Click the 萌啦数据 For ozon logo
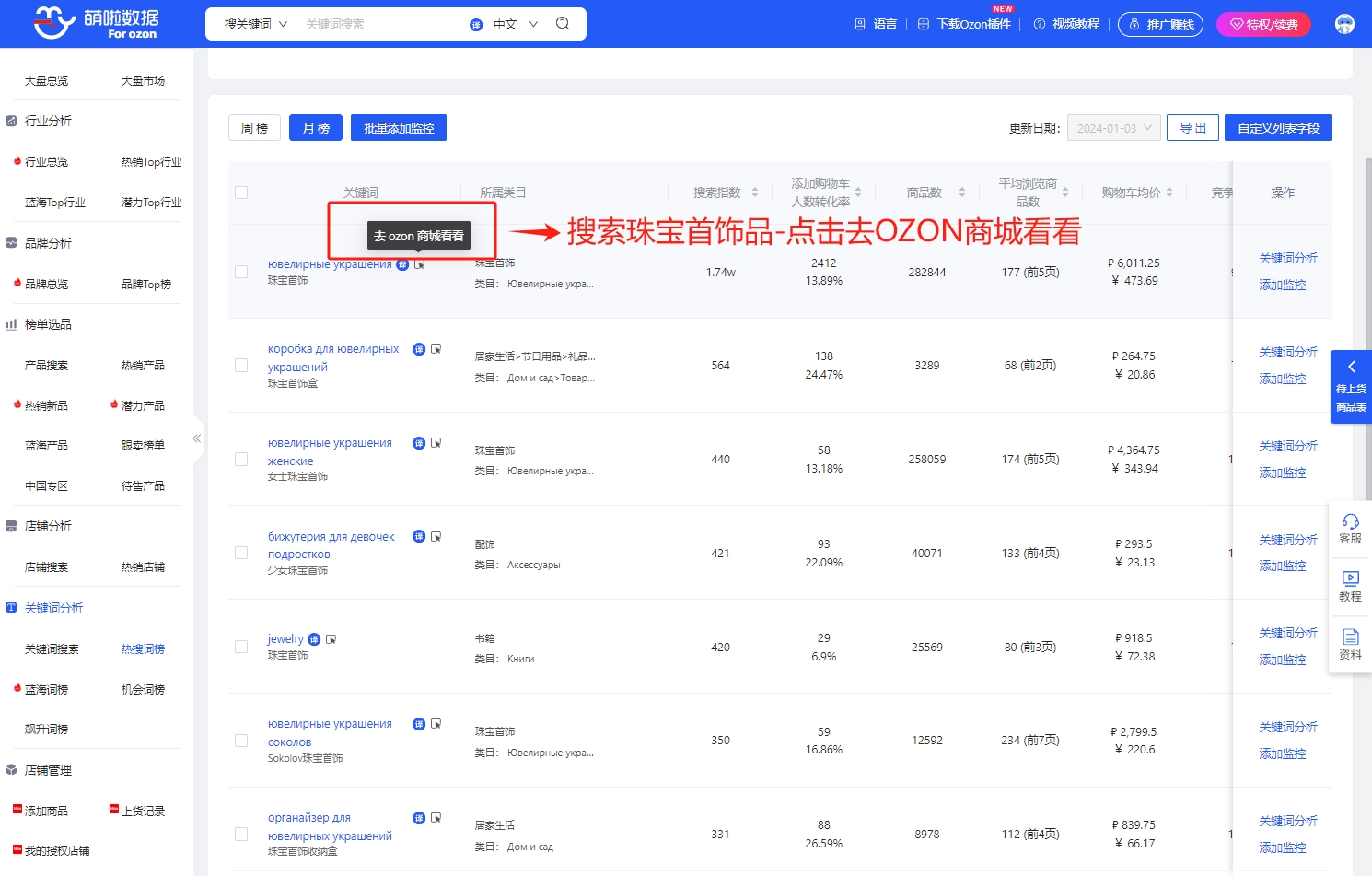Screen dimensions: 1372x876 96,23
